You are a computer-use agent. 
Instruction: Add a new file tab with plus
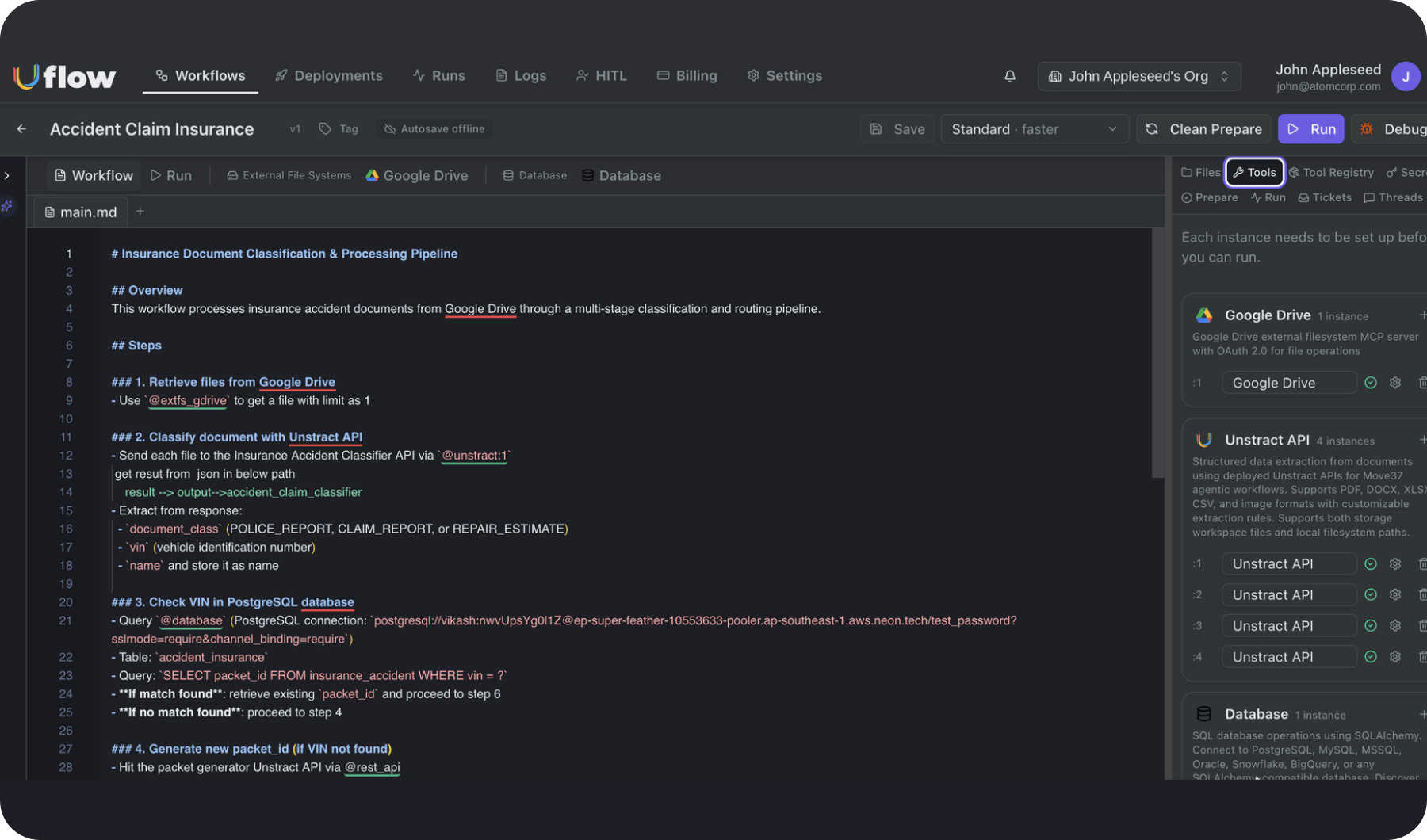140,211
